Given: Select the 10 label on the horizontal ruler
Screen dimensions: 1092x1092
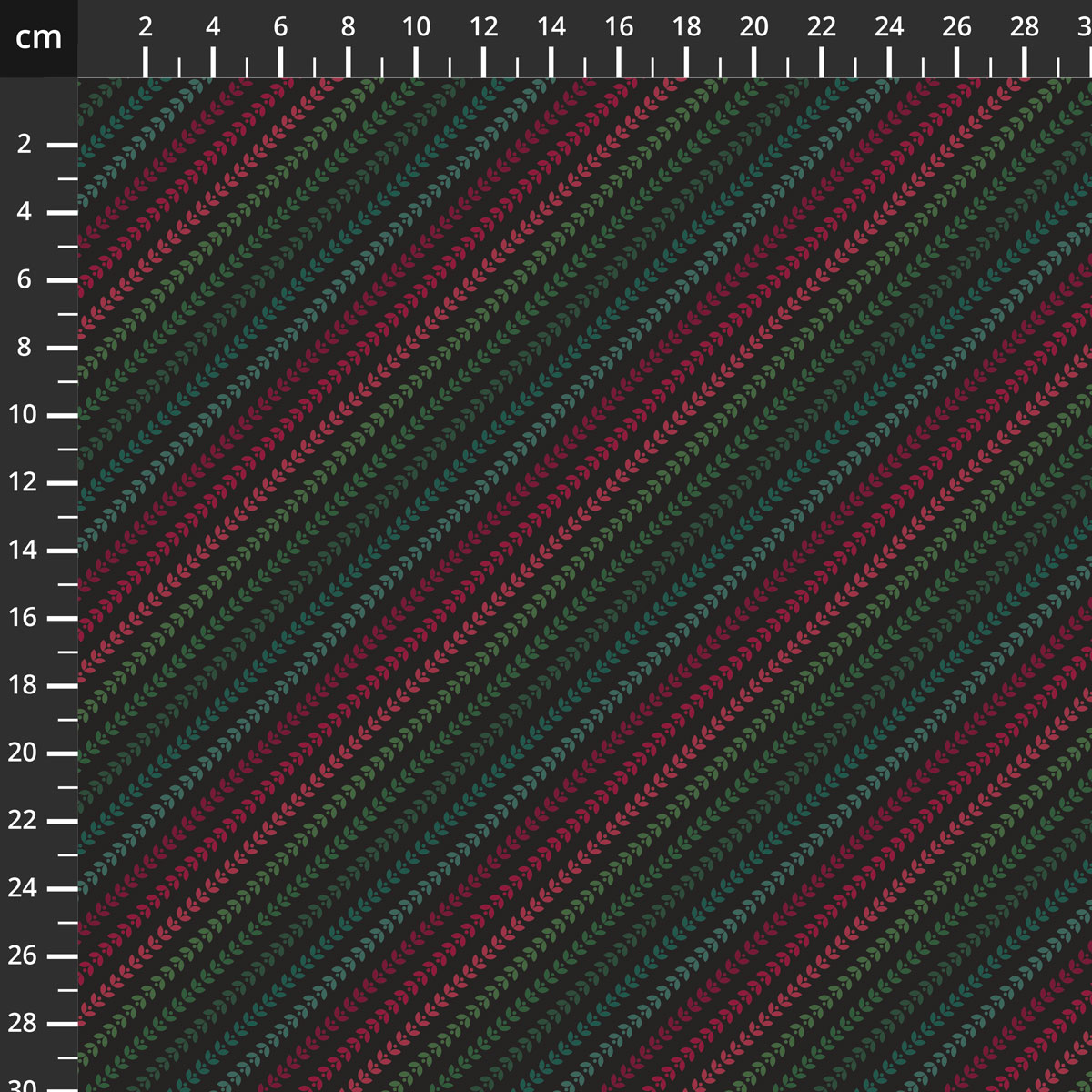Looking at the screenshot, I should (x=416, y=27).
